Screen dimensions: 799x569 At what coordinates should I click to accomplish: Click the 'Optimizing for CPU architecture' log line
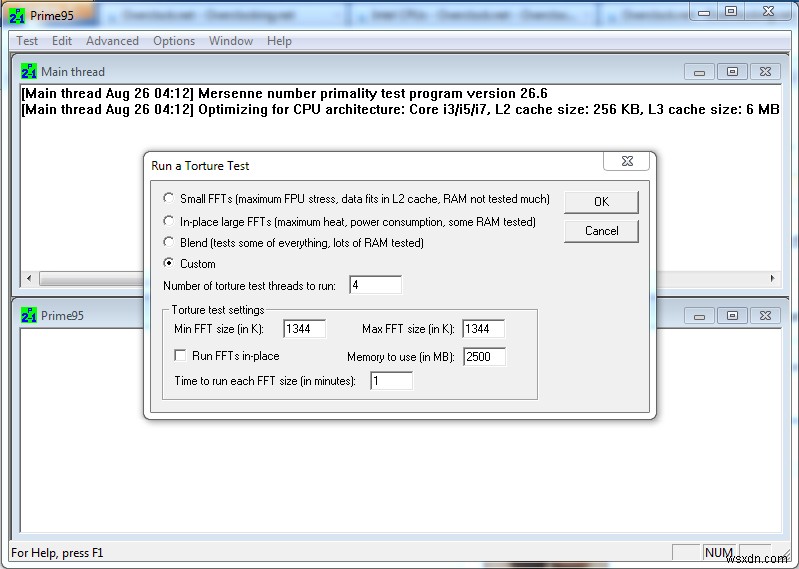(x=400, y=110)
